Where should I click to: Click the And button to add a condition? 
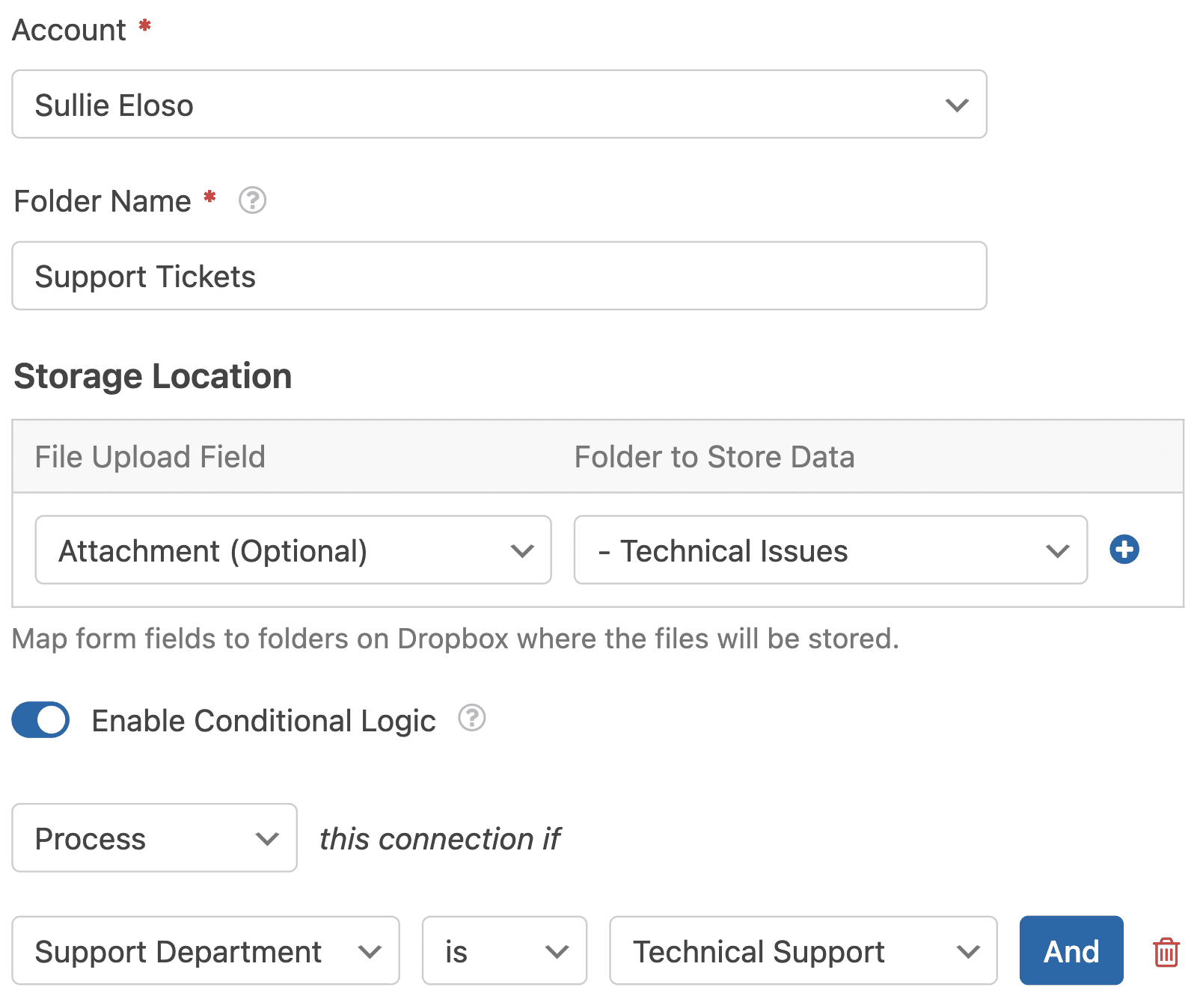pos(1071,951)
